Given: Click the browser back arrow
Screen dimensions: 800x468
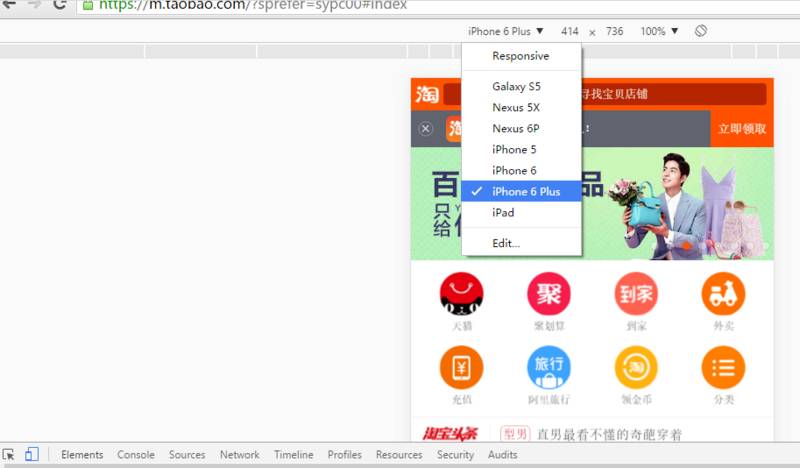Looking at the screenshot, I should point(9,5).
